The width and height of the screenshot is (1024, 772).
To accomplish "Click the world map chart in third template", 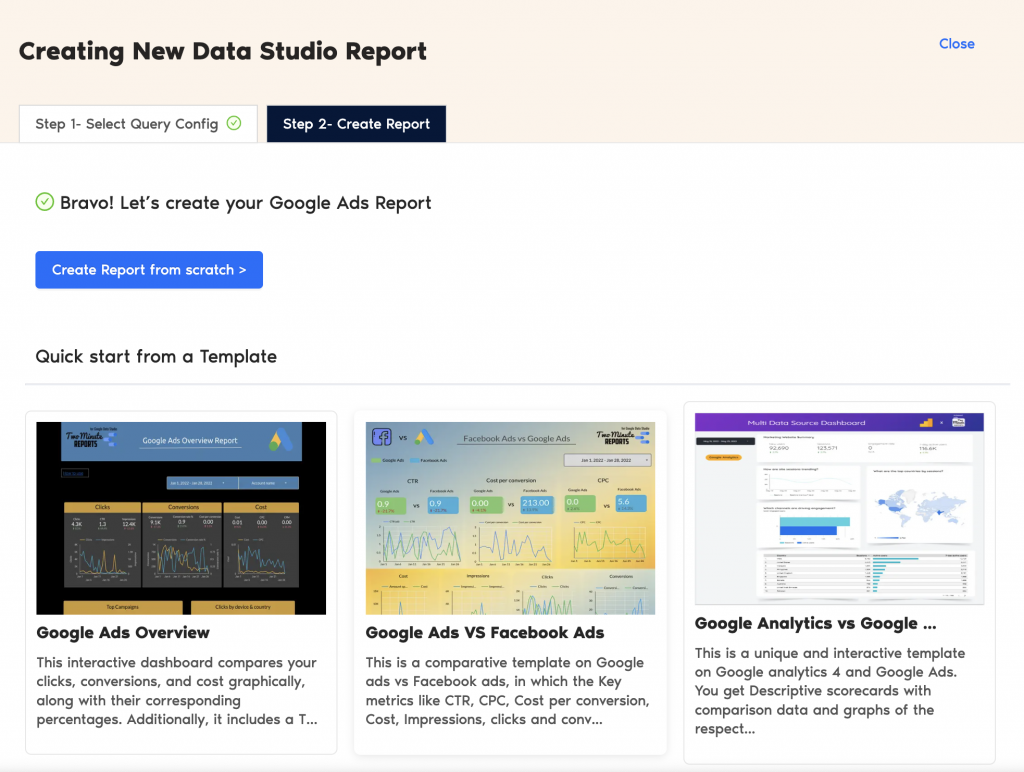I will [x=918, y=508].
